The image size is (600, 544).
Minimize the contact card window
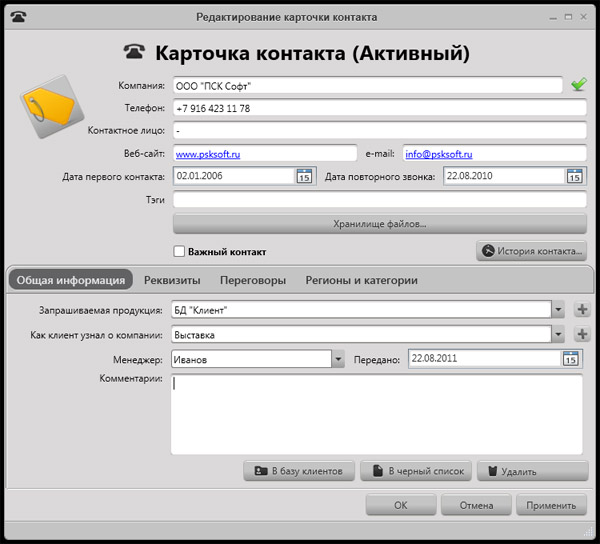click(553, 17)
